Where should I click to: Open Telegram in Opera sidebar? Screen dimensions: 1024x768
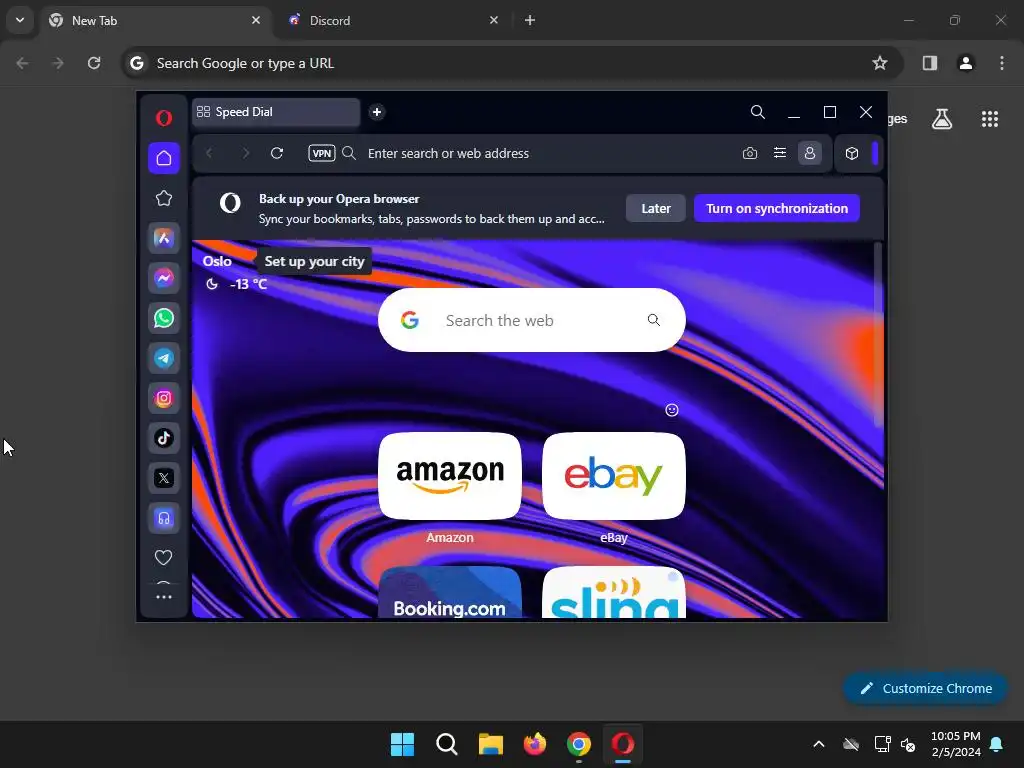(x=164, y=358)
